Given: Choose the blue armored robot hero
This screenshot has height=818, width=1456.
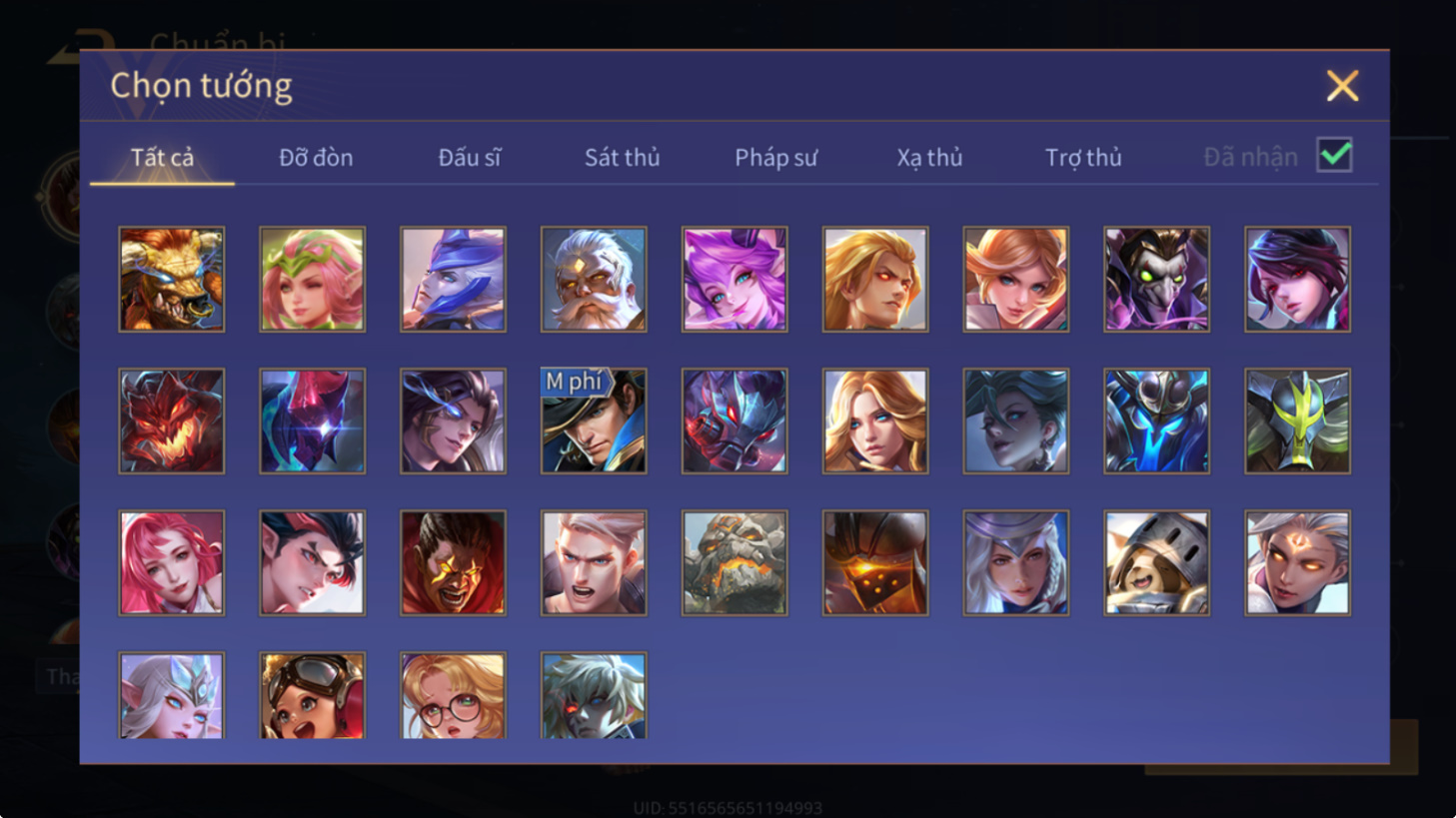Looking at the screenshot, I should (1156, 420).
